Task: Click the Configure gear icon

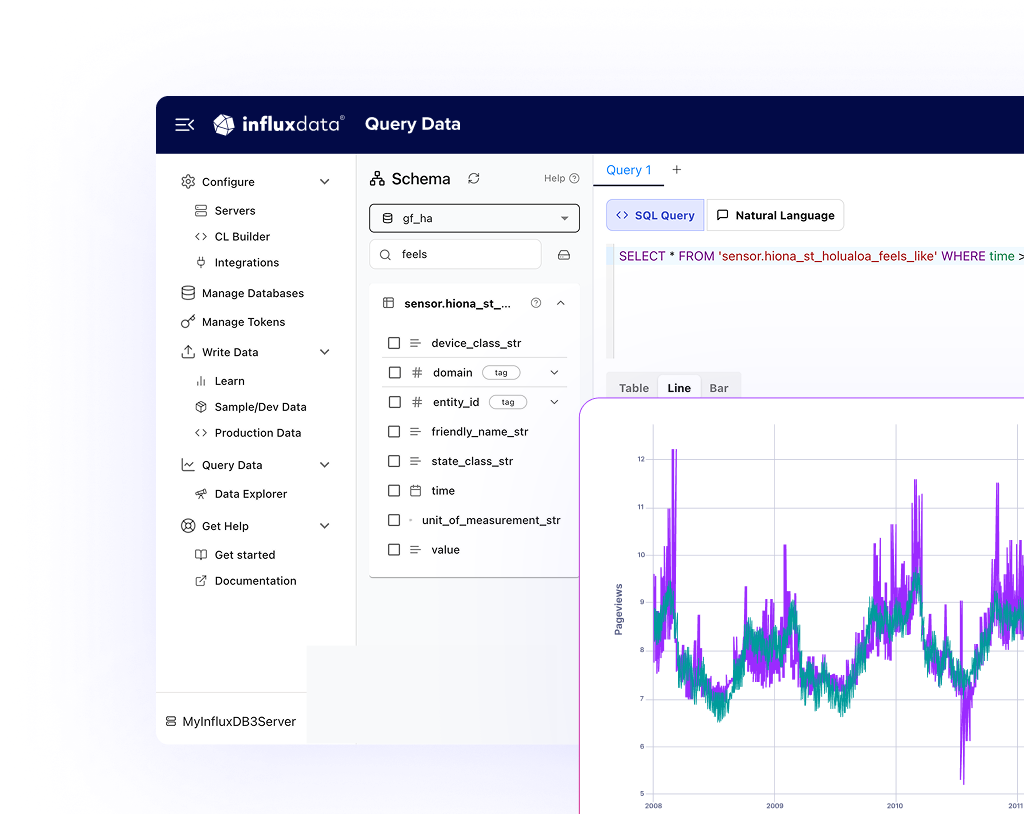Action: (188, 182)
